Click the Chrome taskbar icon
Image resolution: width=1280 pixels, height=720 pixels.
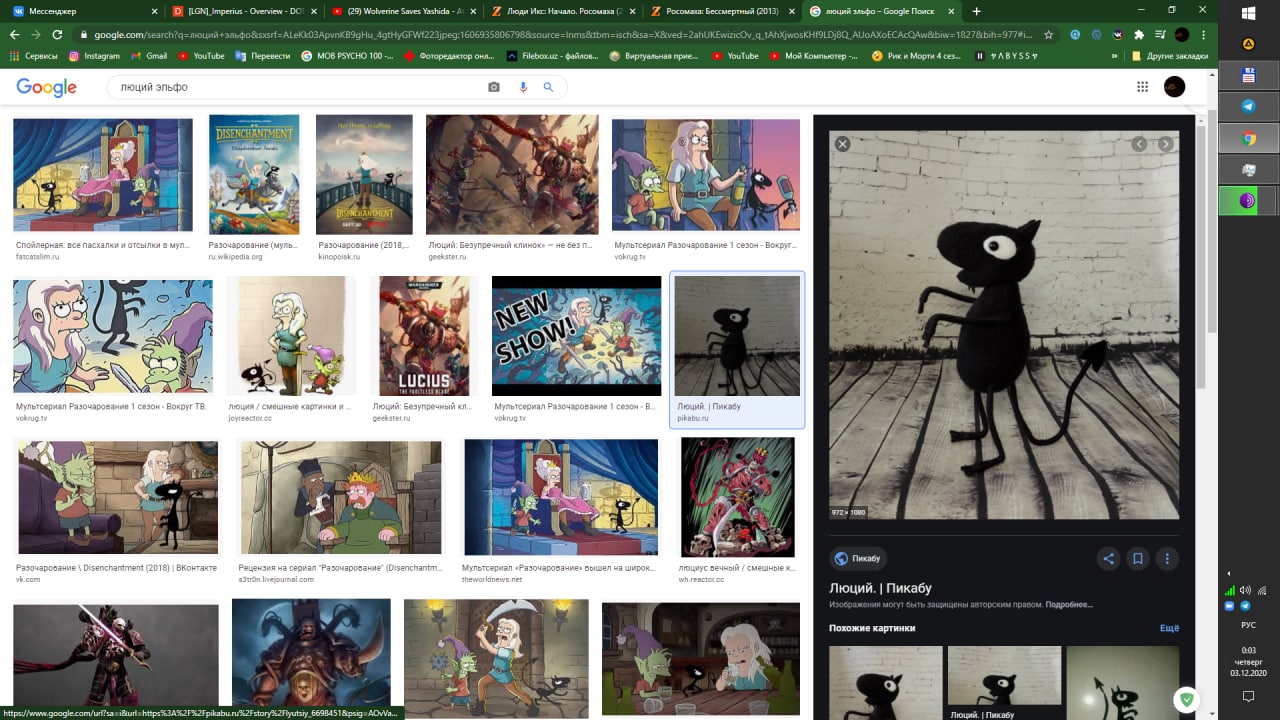pyautogui.click(x=1248, y=139)
